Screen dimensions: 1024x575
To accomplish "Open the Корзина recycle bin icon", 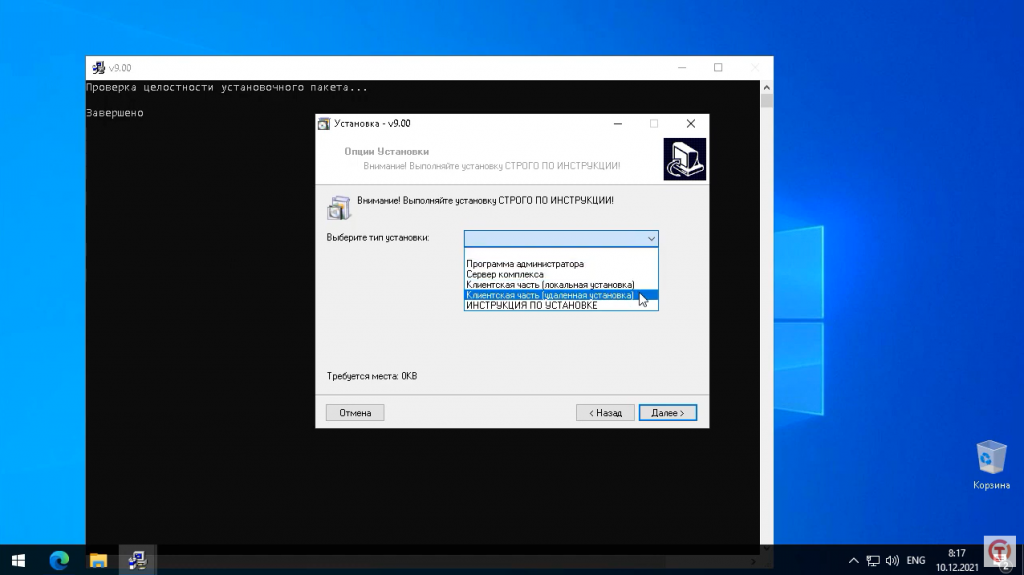I will point(991,459).
